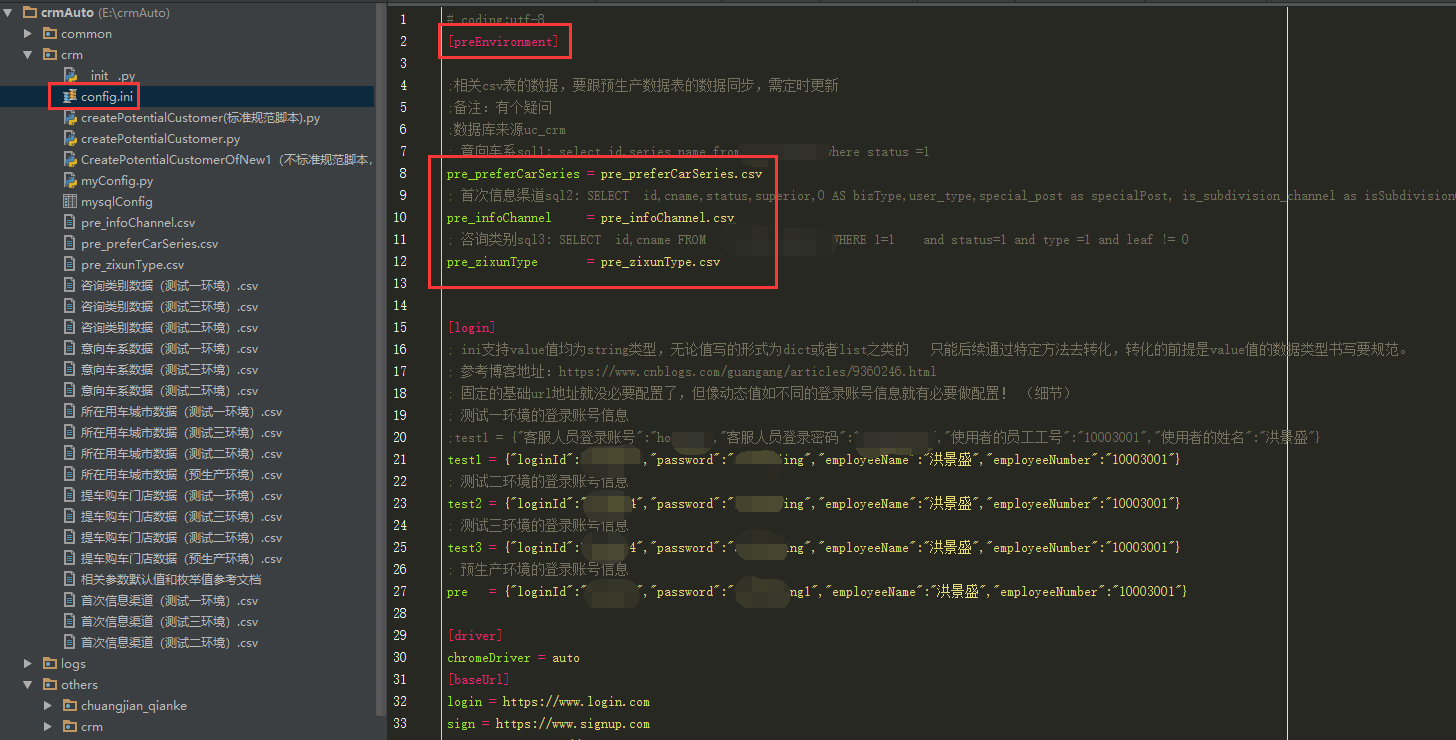Select 所在用车城市数据（预生产环境）.csv
This screenshot has height=740, width=1456.
[181, 475]
